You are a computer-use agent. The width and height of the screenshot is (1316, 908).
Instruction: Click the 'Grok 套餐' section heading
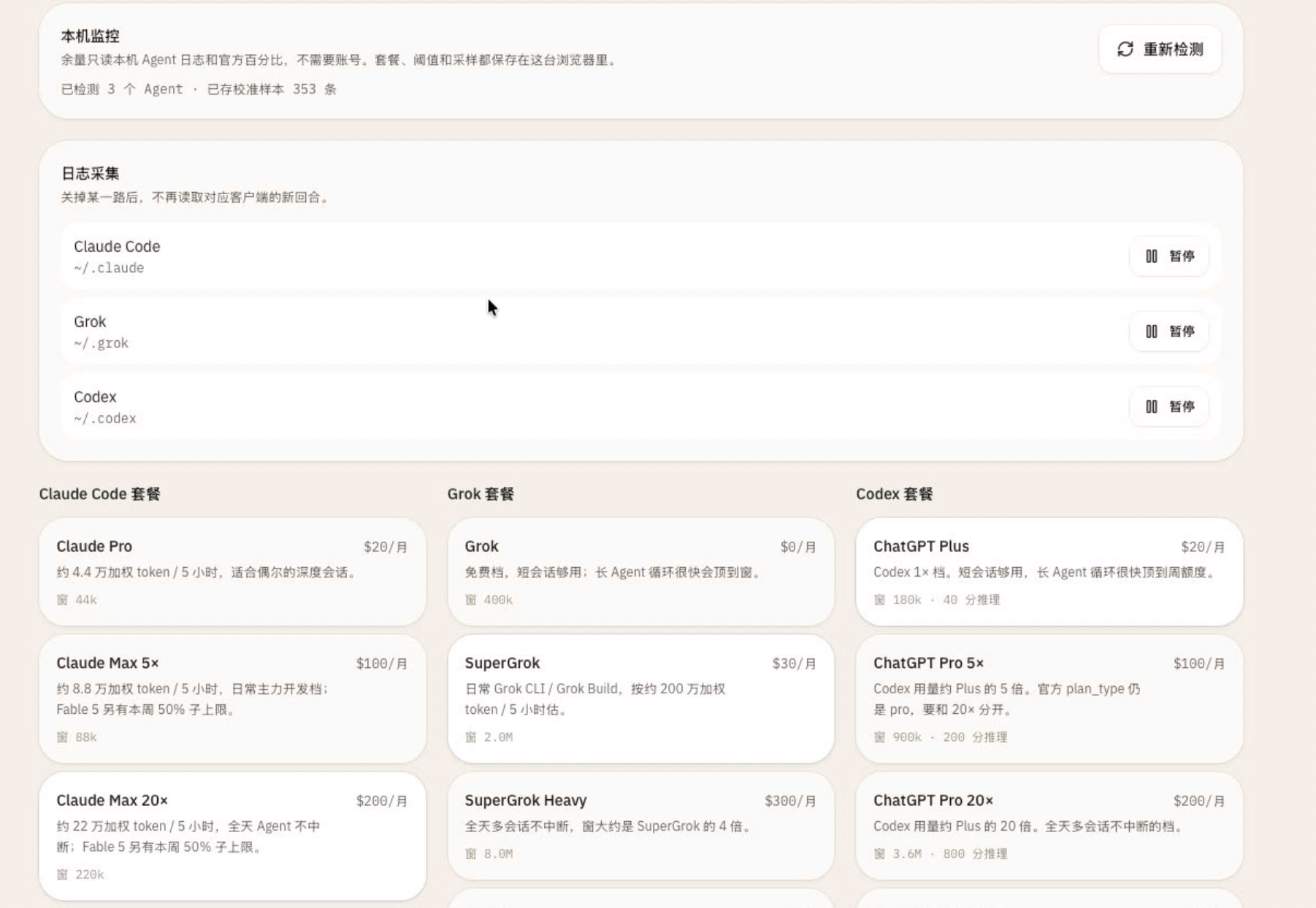(481, 494)
